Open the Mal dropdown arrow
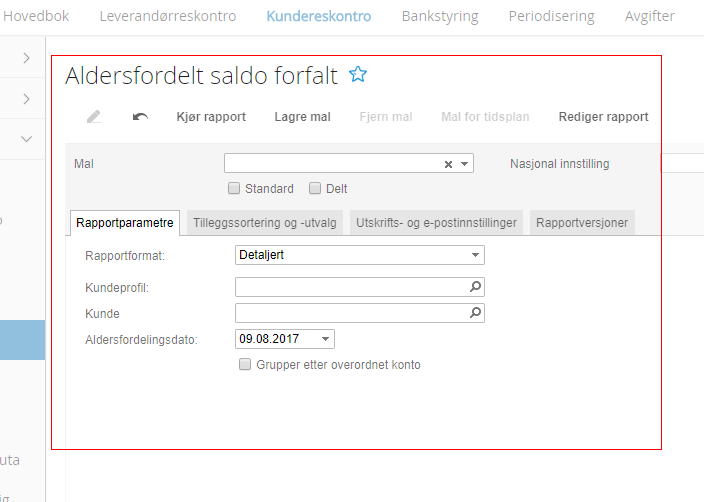Viewport: 704px width, 502px height. [x=465, y=164]
